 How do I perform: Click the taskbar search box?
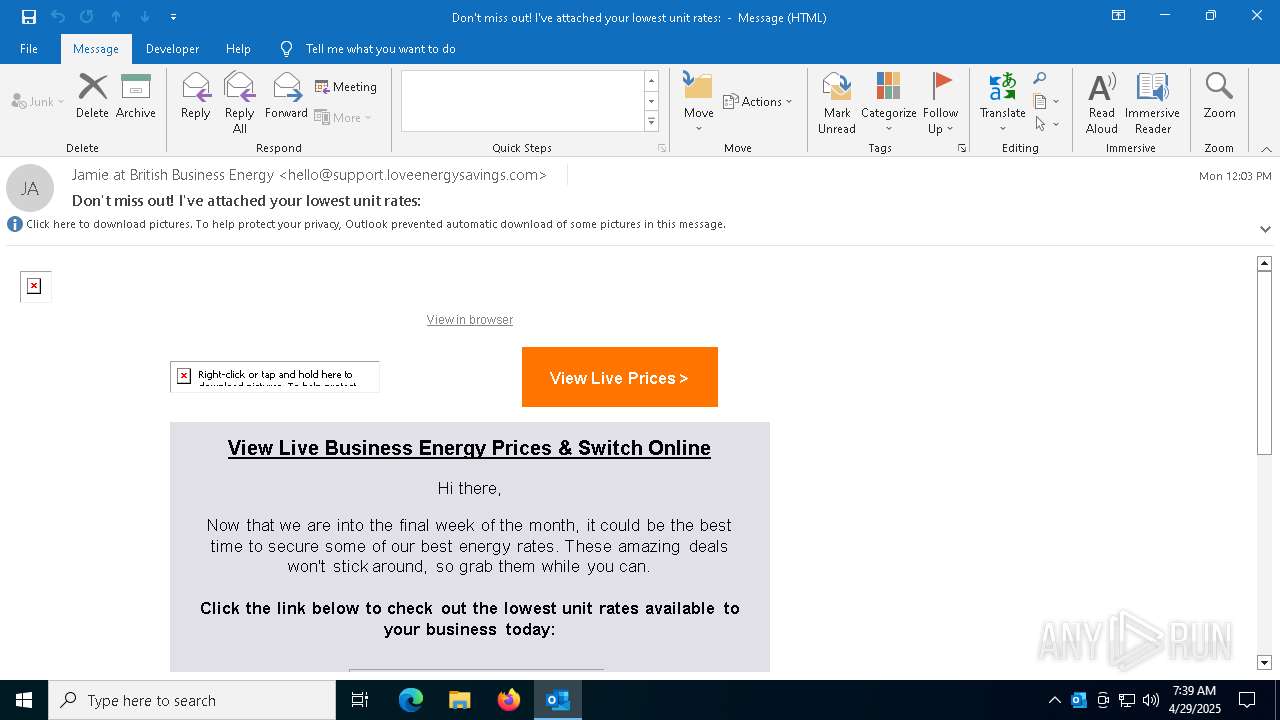click(x=192, y=700)
